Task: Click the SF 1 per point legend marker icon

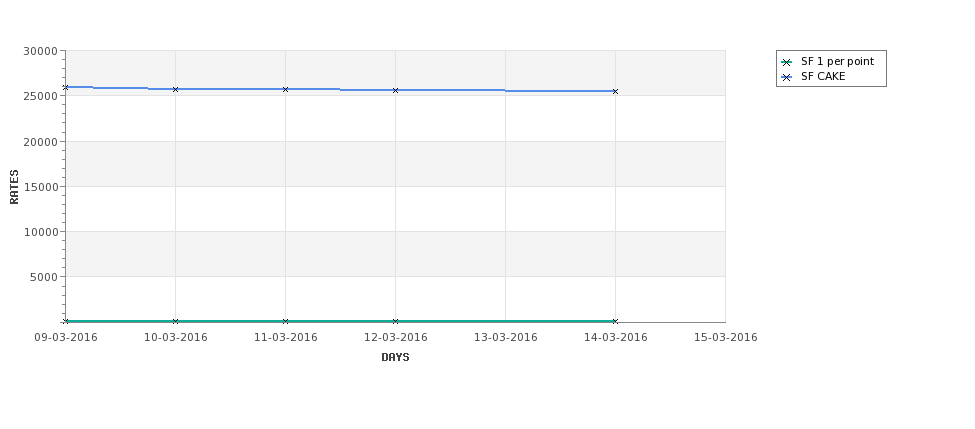Action: [x=787, y=62]
